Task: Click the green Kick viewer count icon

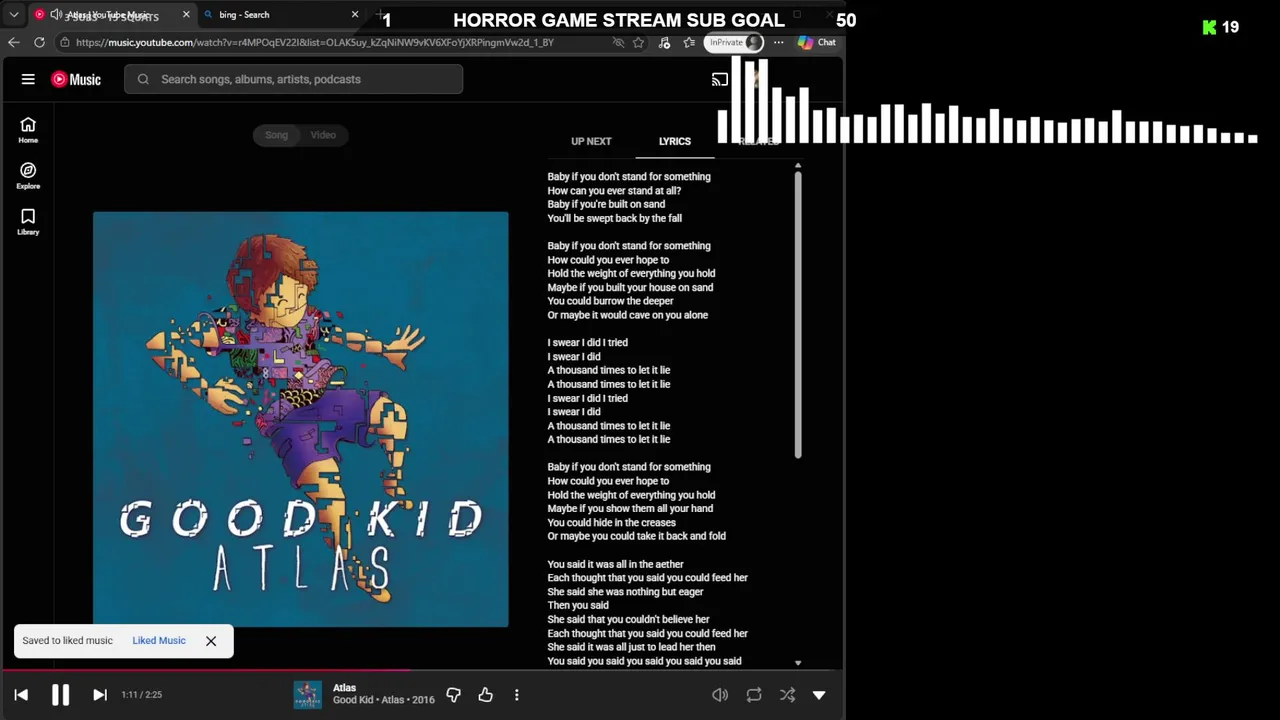Action: point(1210,27)
